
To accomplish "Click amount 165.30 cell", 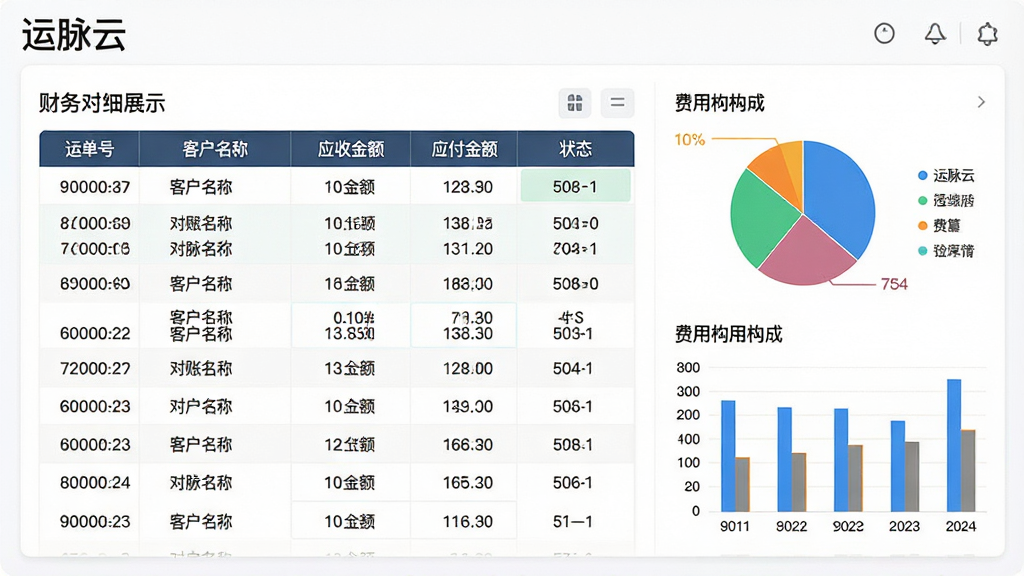I will click(468, 483).
